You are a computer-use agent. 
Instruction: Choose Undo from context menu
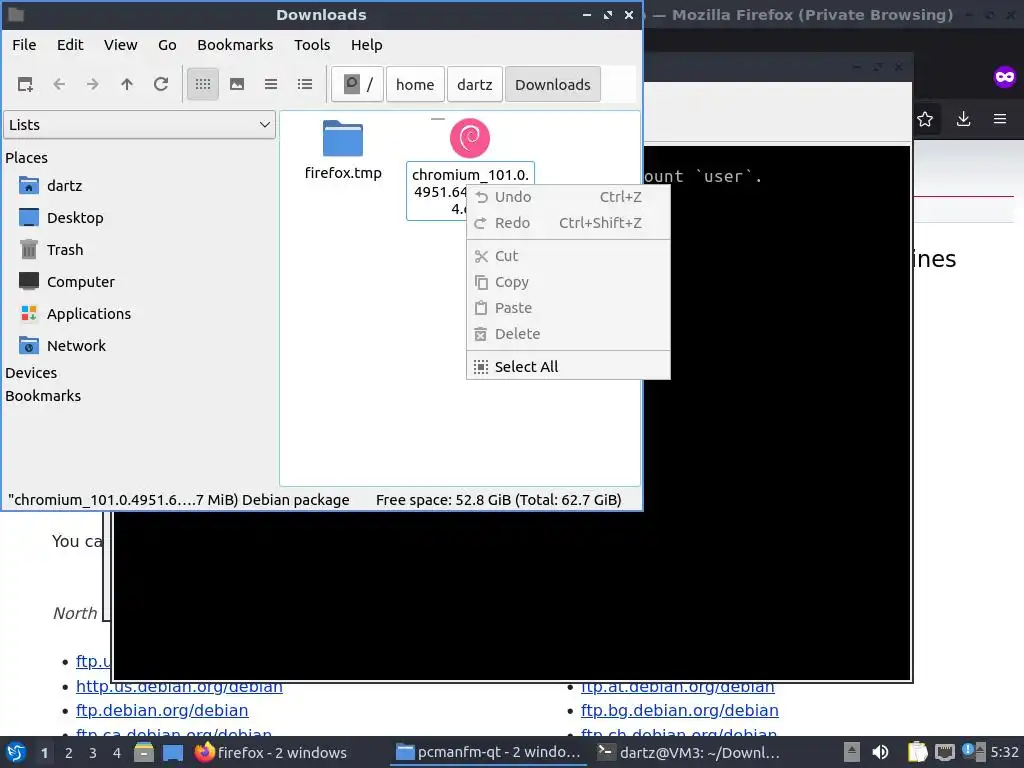click(568, 197)
